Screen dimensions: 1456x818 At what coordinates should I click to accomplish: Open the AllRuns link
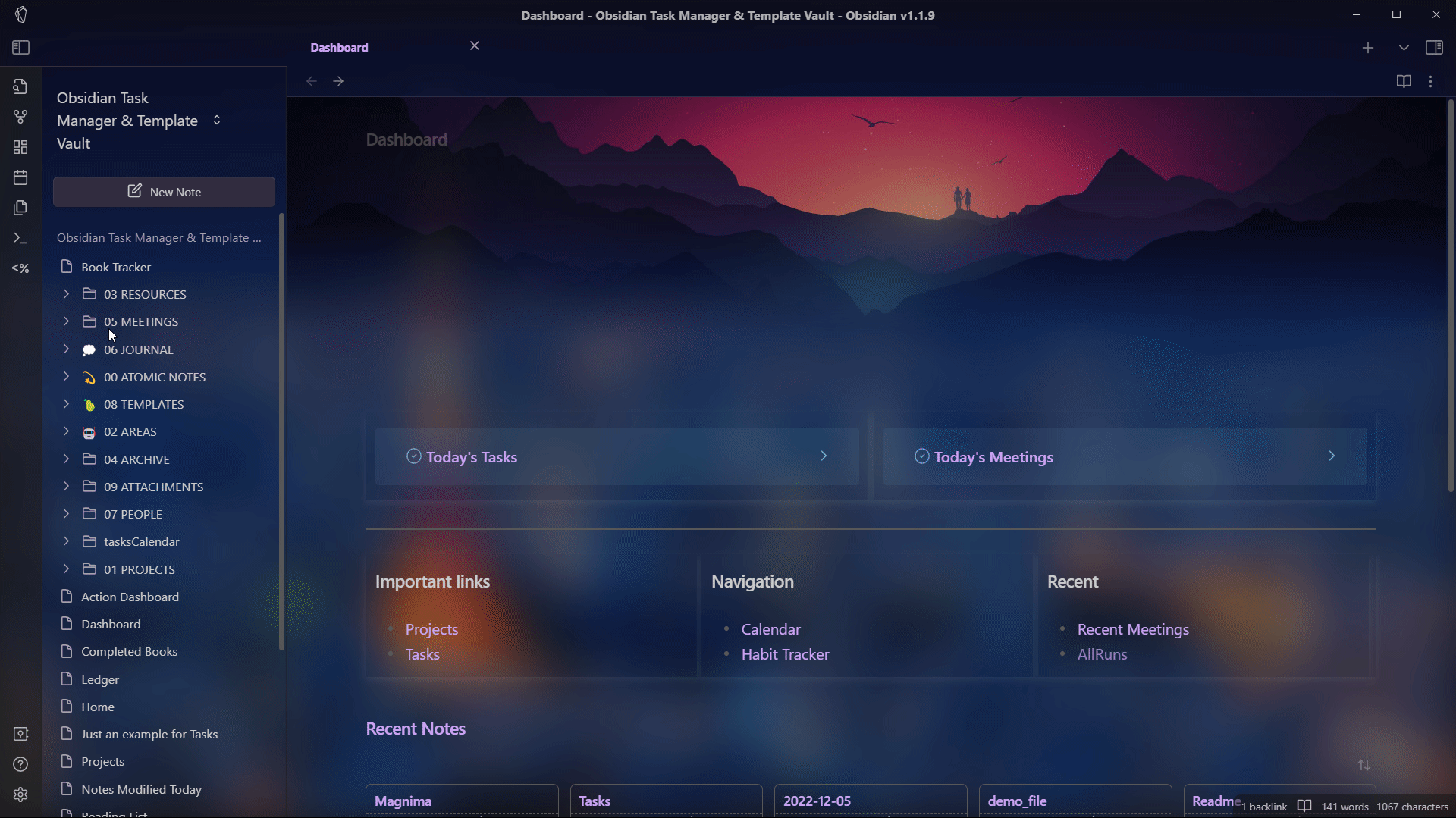1102,654
